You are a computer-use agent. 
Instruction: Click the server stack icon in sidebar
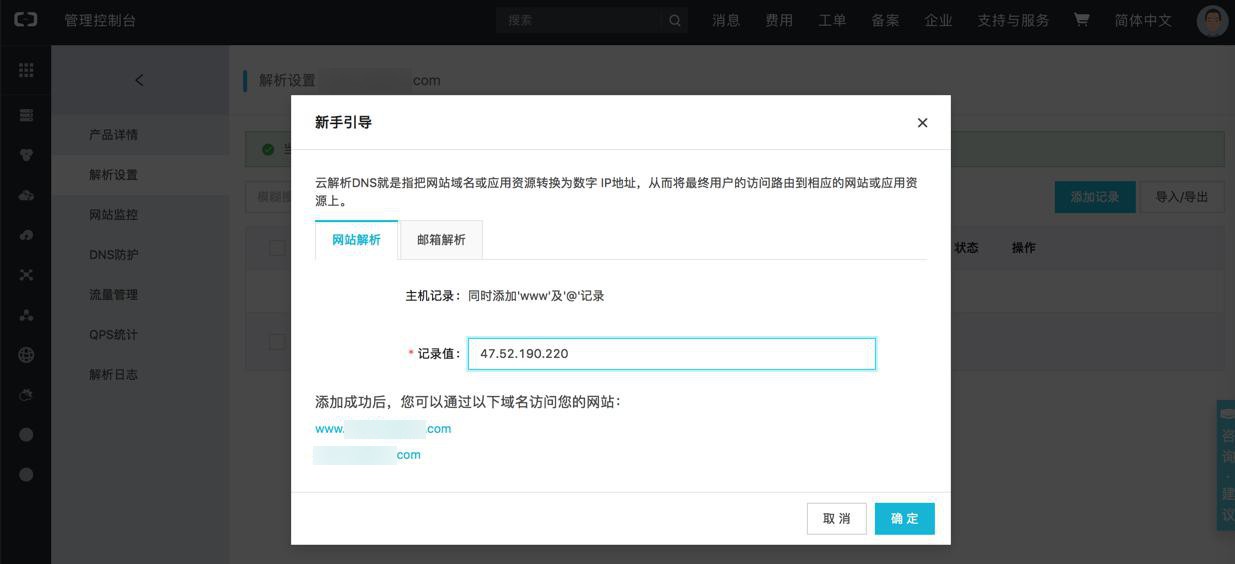click(26, 115)
